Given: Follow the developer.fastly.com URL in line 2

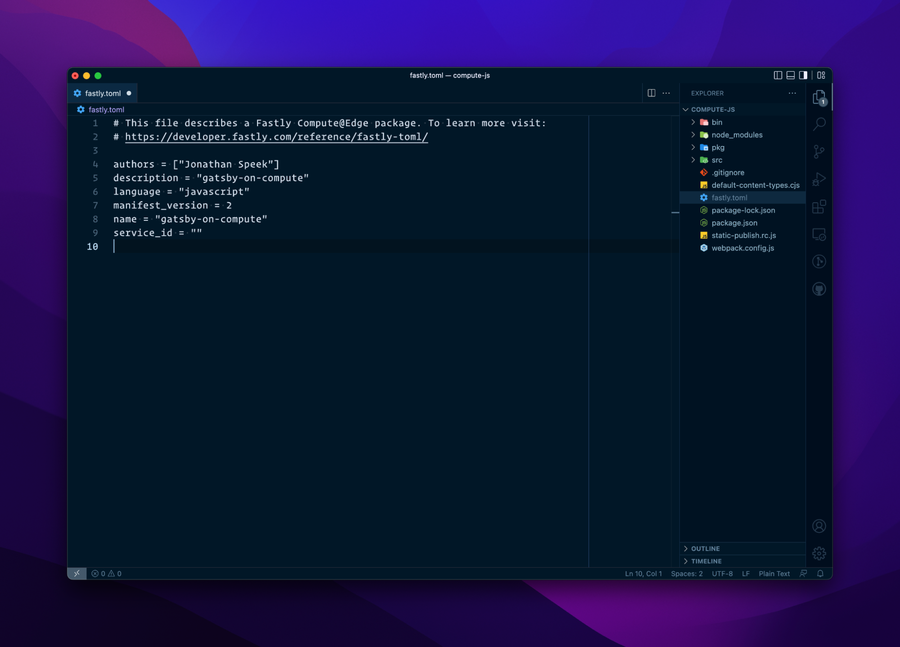Looking at the screenshot, I should click(277, 137).
